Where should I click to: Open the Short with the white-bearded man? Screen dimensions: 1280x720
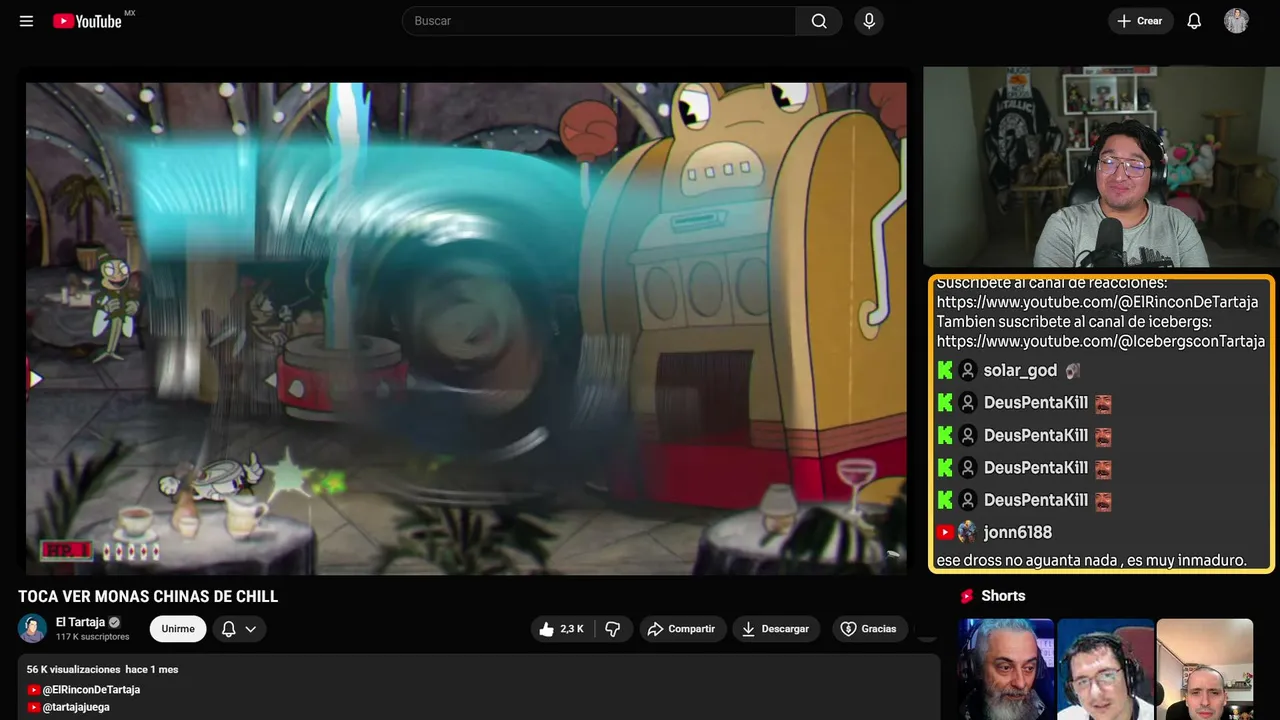(x=1006, y=669)
